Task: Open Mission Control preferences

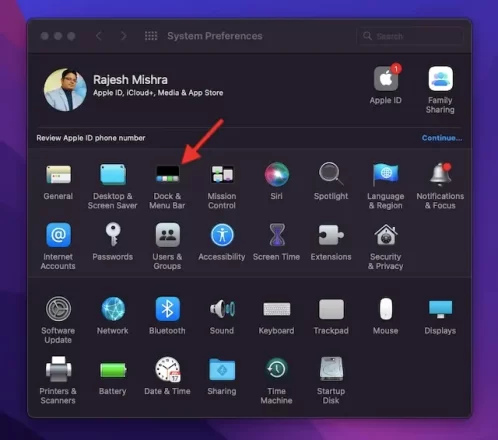Action: coord(222,174)
